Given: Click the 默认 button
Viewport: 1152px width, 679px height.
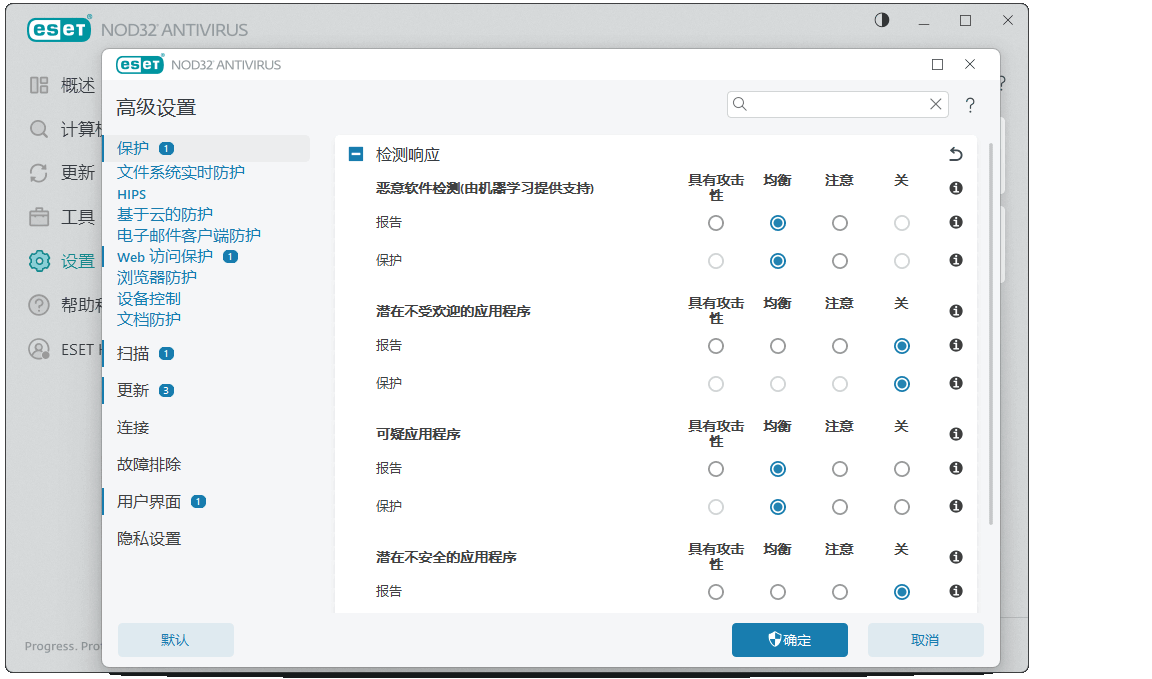Looking at the screenshot, I should [175, 640].
